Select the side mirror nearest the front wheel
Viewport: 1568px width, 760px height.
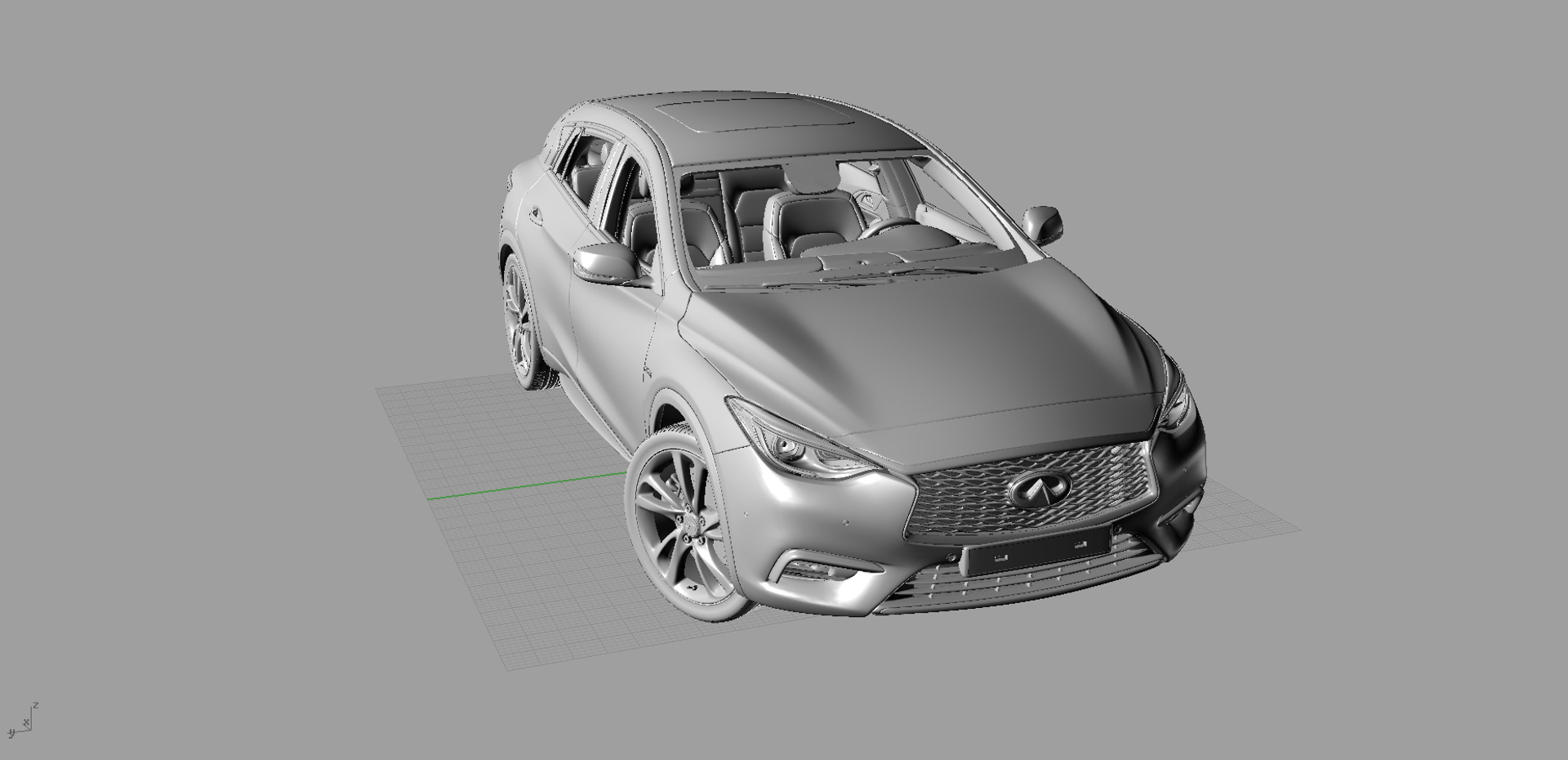[607, 264]
